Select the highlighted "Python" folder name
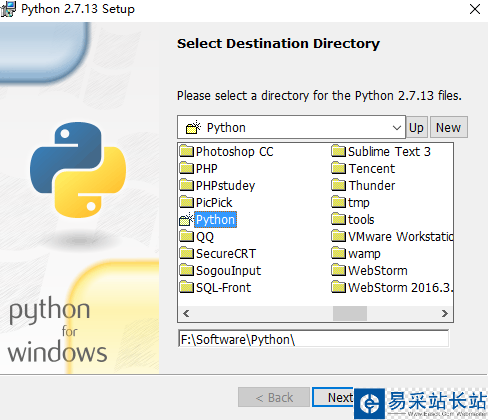The height and width of the screenshot is (420, 488). click(215, 220)
